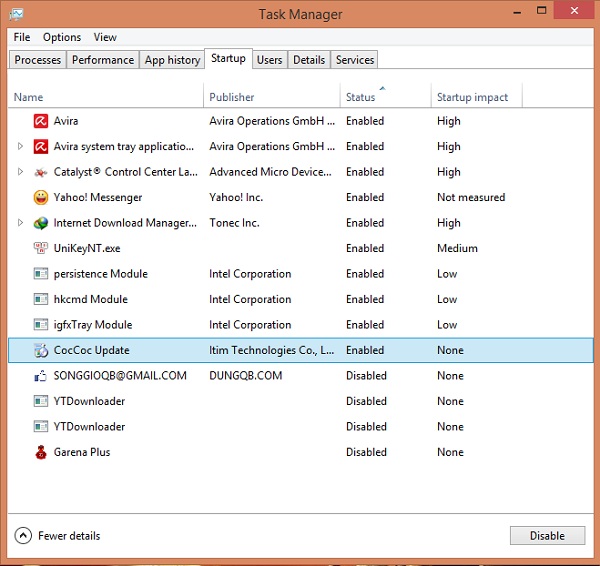
Task: Sort by the Startup impact column header
Action: 477,97
